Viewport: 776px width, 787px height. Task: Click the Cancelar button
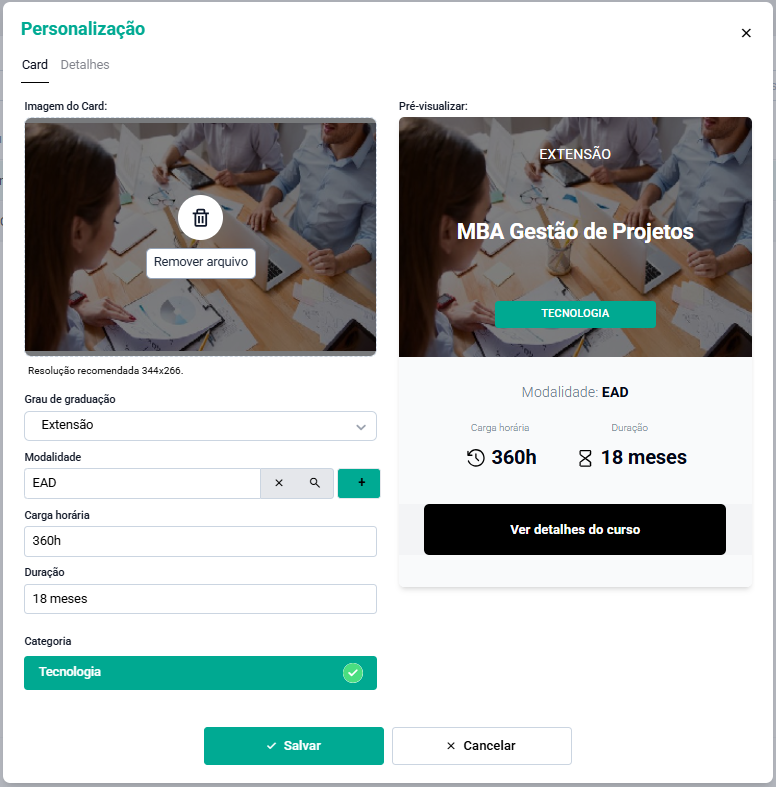[x=482, y=746]
